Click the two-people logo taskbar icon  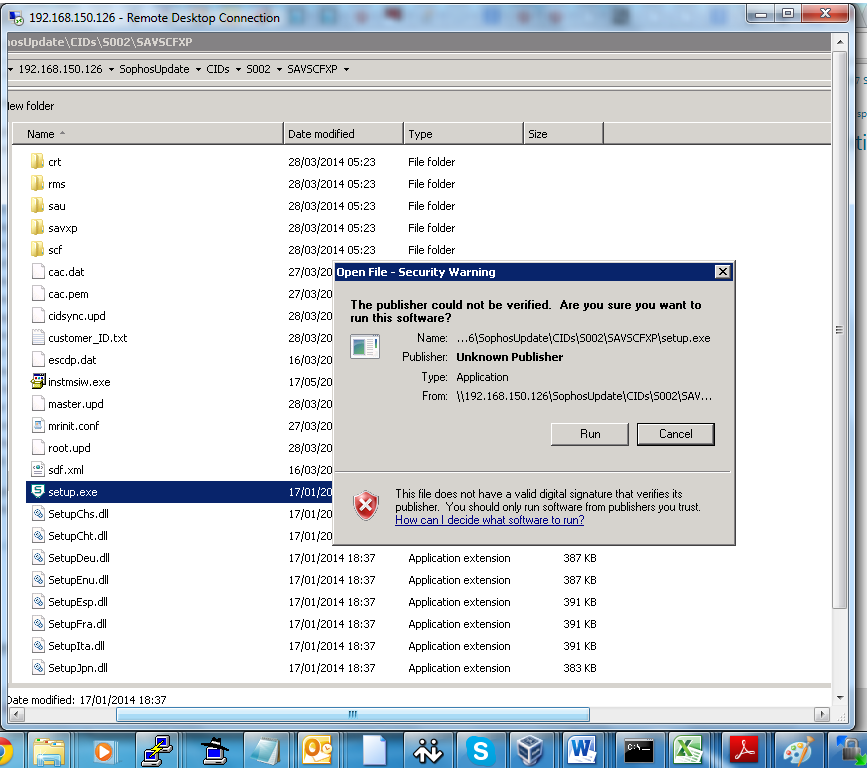coord(428,751)
